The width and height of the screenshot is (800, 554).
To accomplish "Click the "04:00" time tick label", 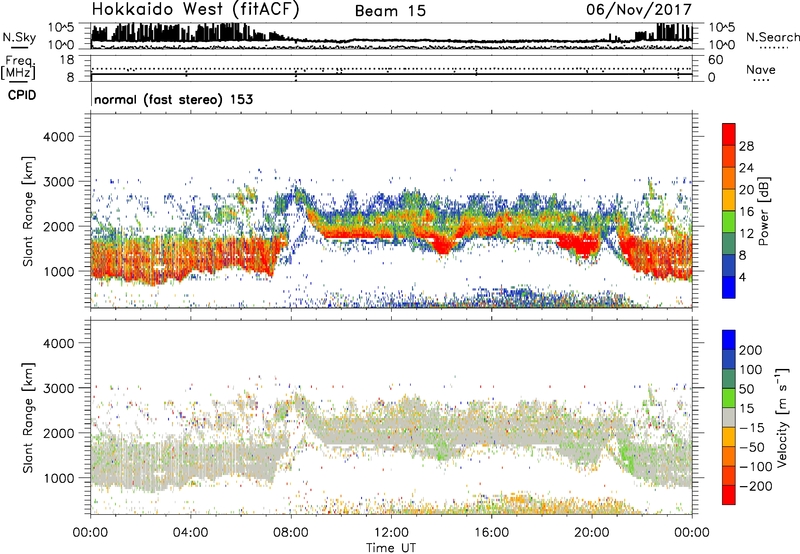I will pos(191,533).
